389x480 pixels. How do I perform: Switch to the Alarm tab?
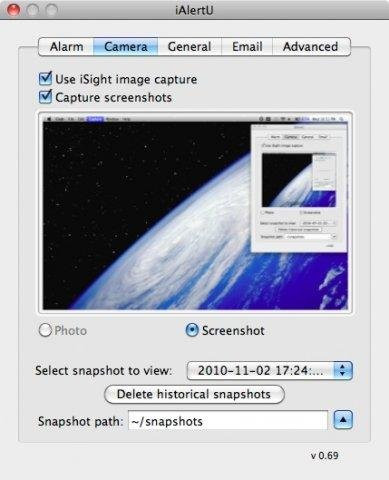coord(66,47)
